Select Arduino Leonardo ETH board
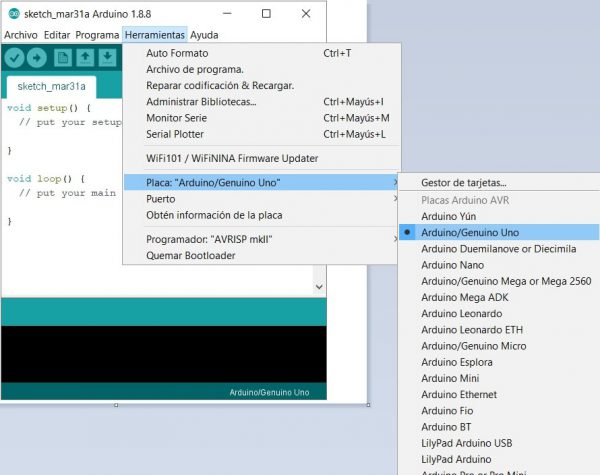 [x=499, y=330]
